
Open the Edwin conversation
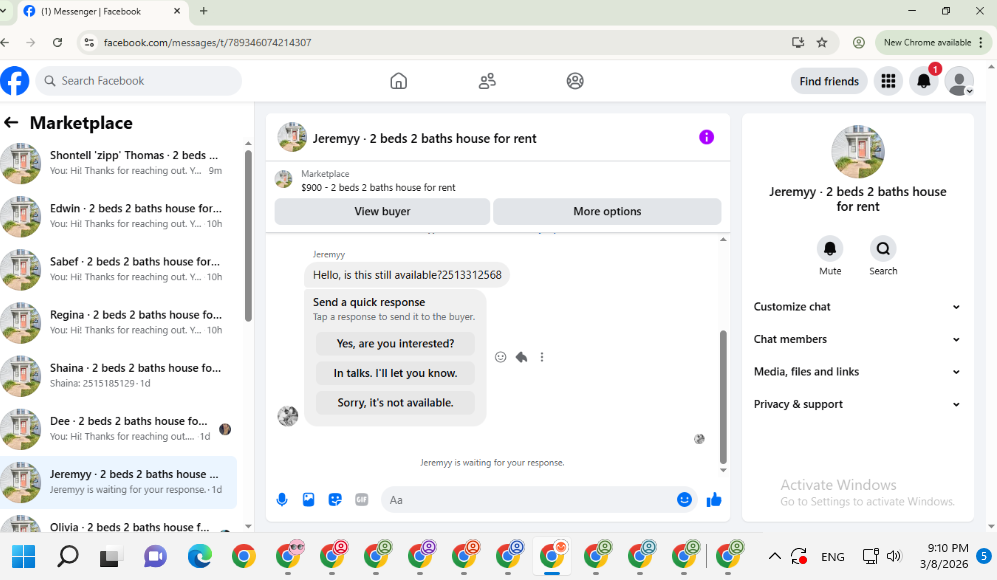119,216
